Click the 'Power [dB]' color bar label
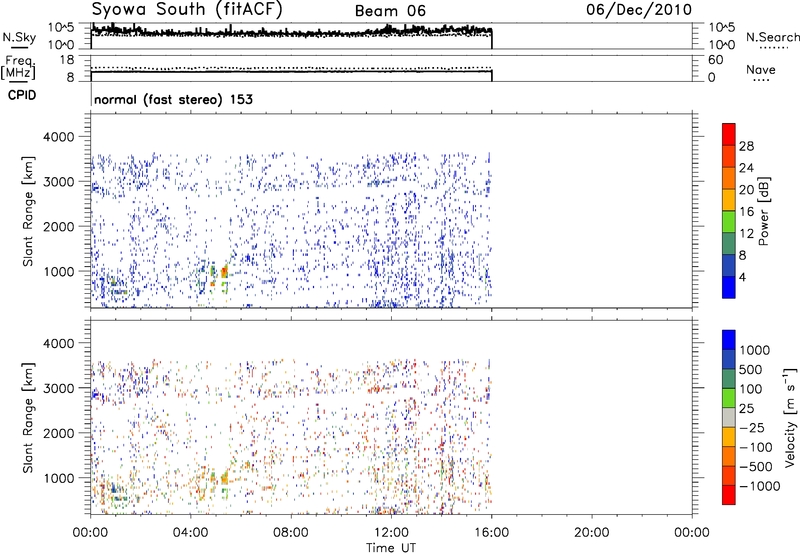 (763, 211)
